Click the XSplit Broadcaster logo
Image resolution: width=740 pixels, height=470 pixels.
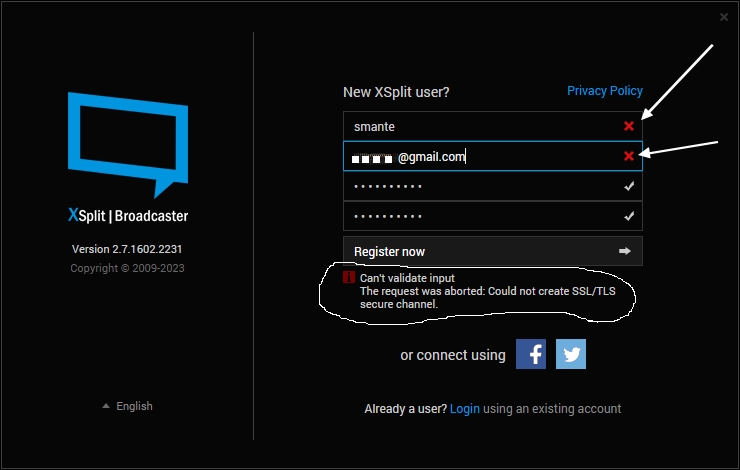tap(128, 157)
